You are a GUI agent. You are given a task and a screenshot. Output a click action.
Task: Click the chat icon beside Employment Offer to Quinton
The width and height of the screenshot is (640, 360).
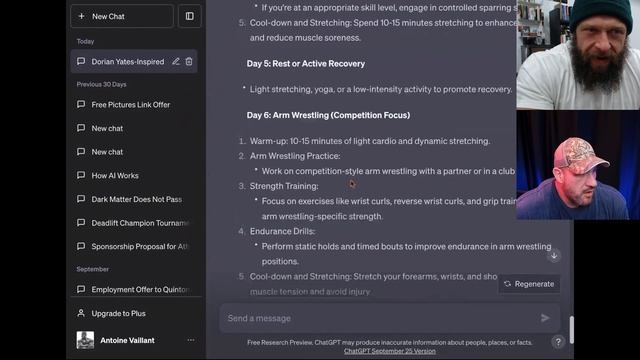pos(81,289)
